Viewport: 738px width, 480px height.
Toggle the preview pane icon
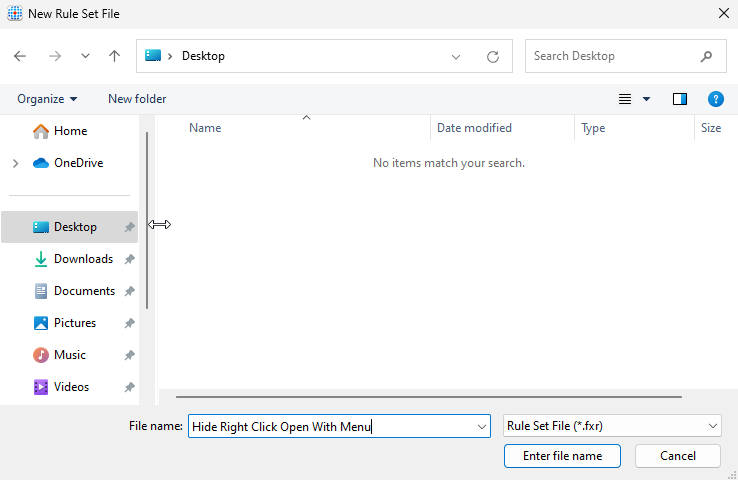click(680, 99)
